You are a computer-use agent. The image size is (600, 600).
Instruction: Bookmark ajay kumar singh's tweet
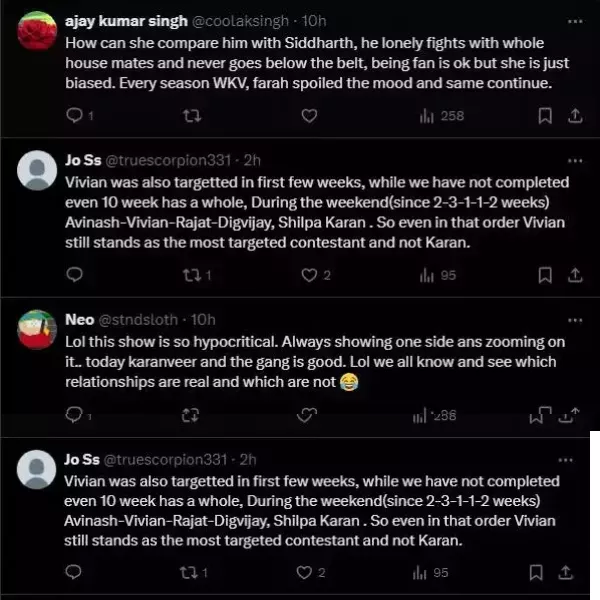point(545,116)
